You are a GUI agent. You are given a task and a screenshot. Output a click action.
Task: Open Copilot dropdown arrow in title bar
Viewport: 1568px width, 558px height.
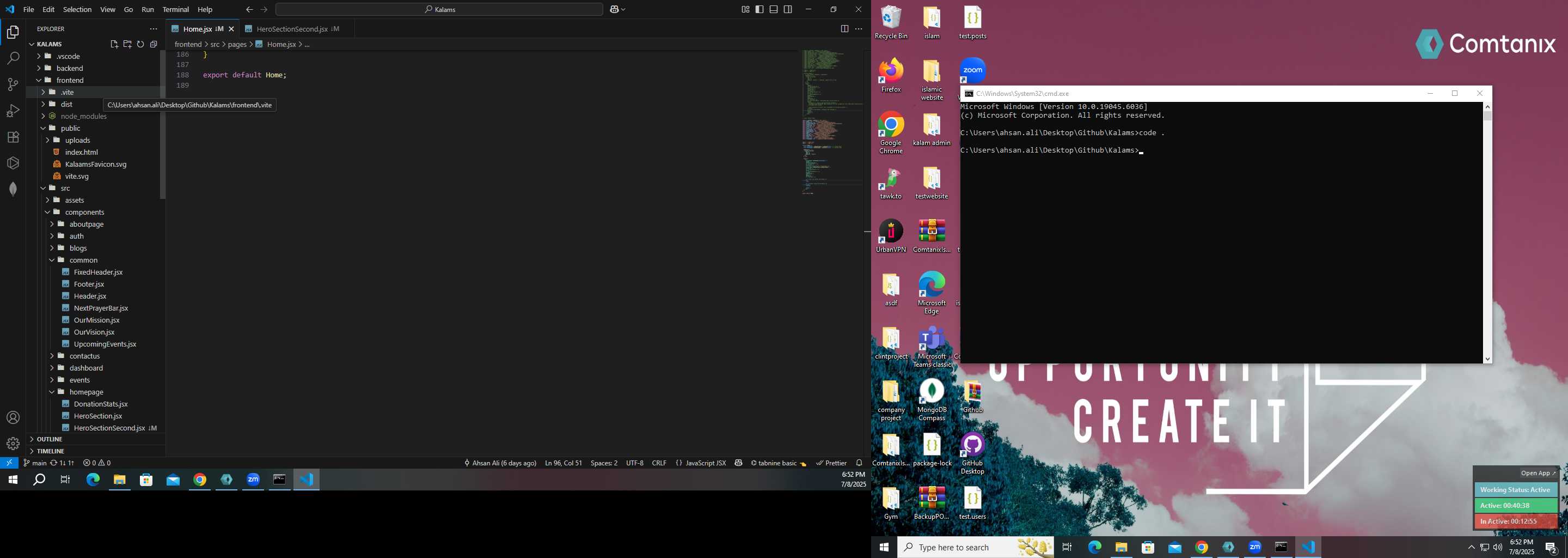click(x=624, y=9)
